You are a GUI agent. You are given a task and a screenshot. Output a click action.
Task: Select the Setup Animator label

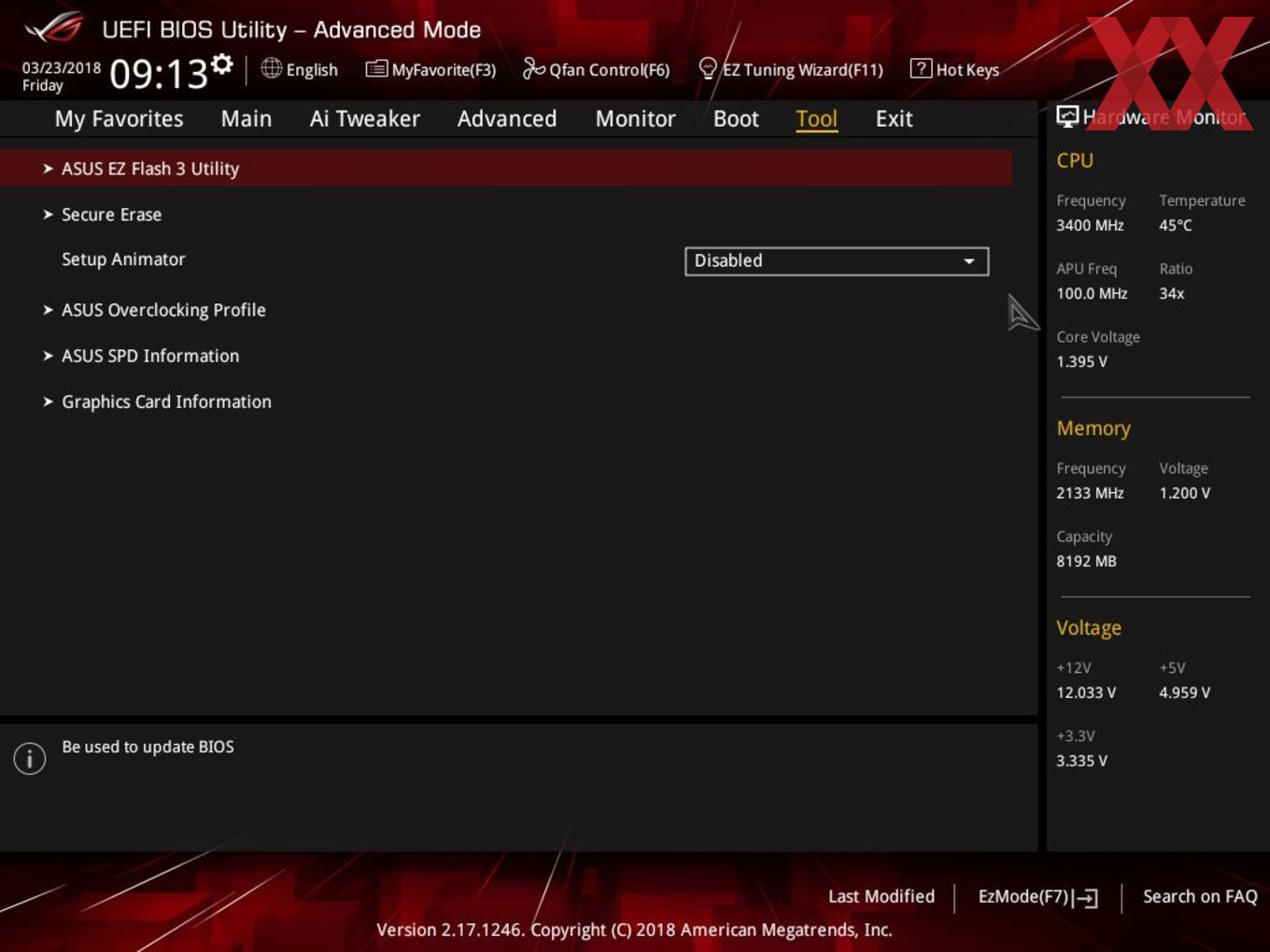coord(123,259)
